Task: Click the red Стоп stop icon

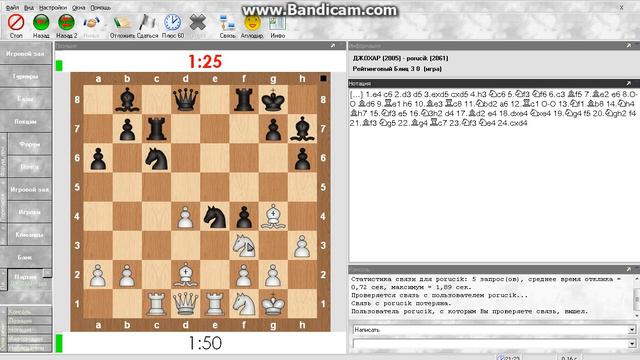Action: pyautogui.click(x=16, y=22)
